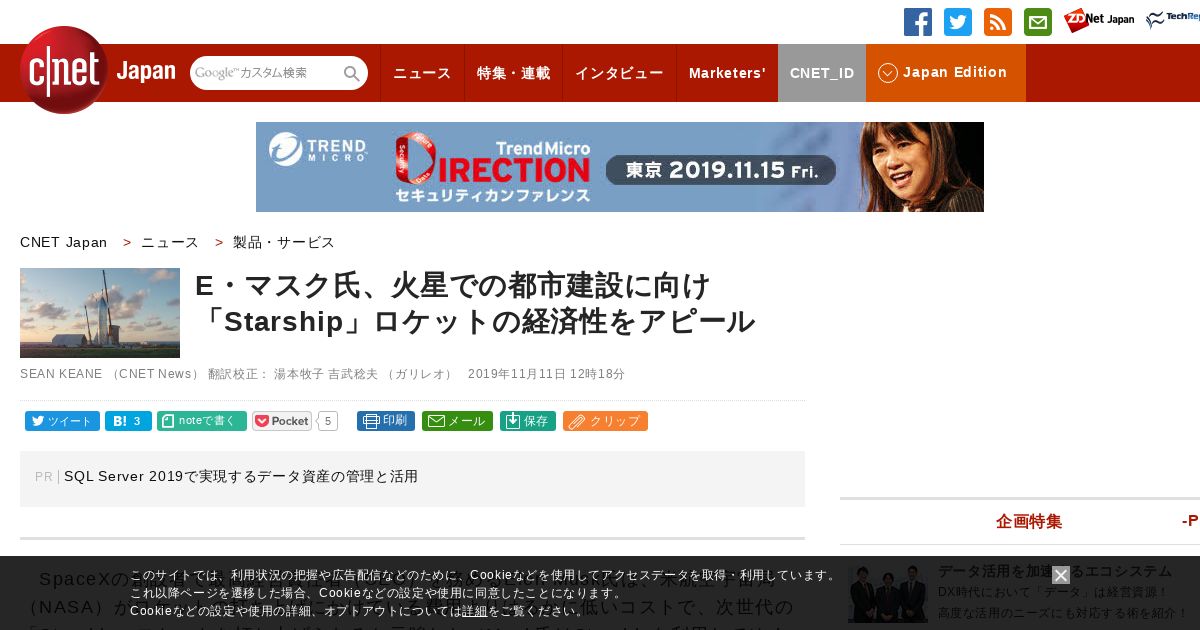
Task: Open the インタビュー menu
Action: point(619,73)
